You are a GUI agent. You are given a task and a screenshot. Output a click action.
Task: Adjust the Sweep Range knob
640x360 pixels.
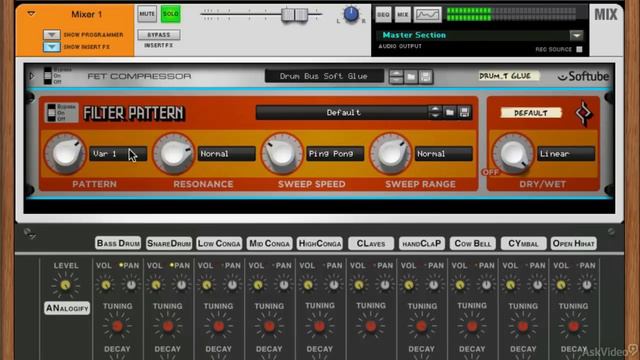click(391, 154)
